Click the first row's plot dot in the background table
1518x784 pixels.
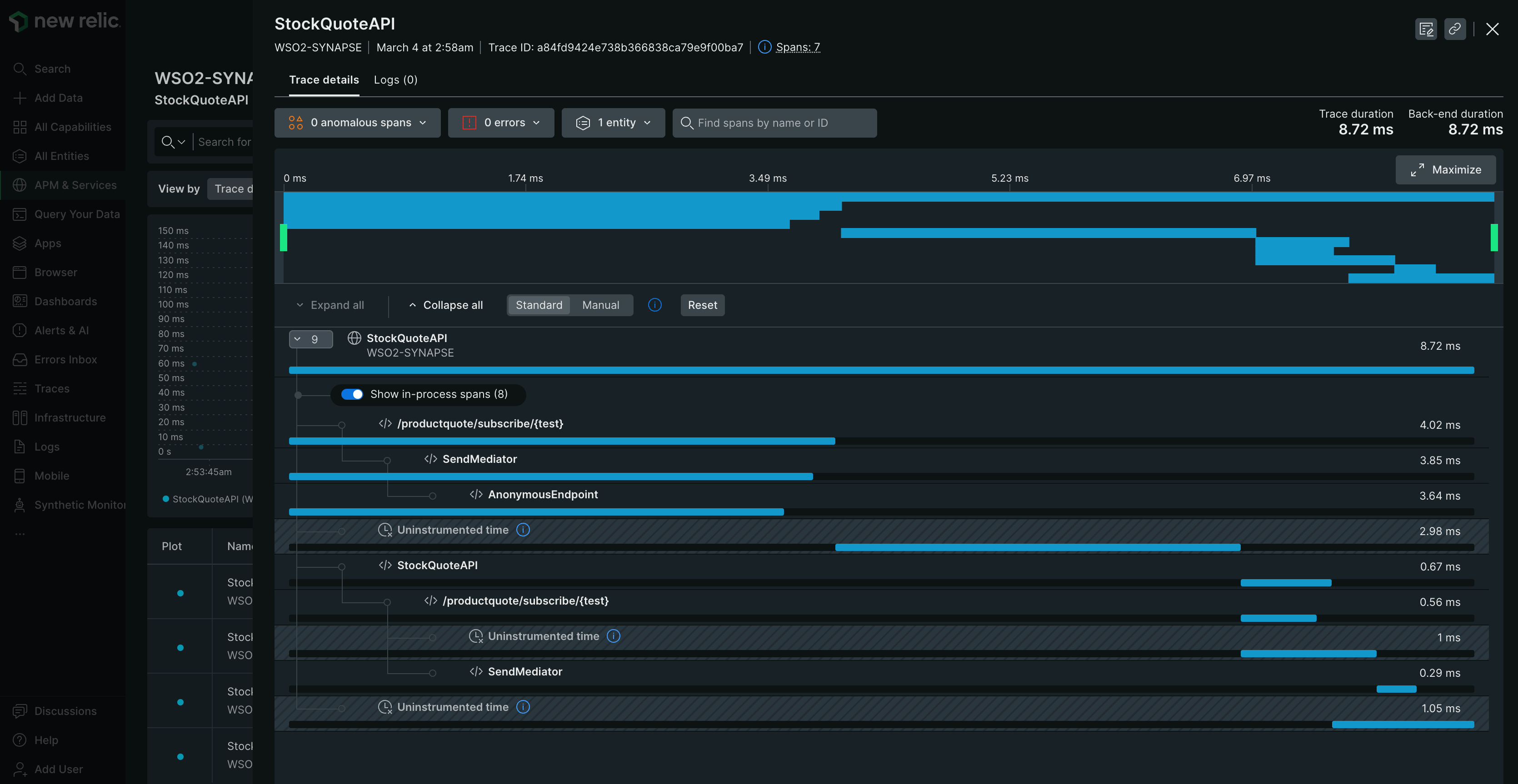pos(180,593)
